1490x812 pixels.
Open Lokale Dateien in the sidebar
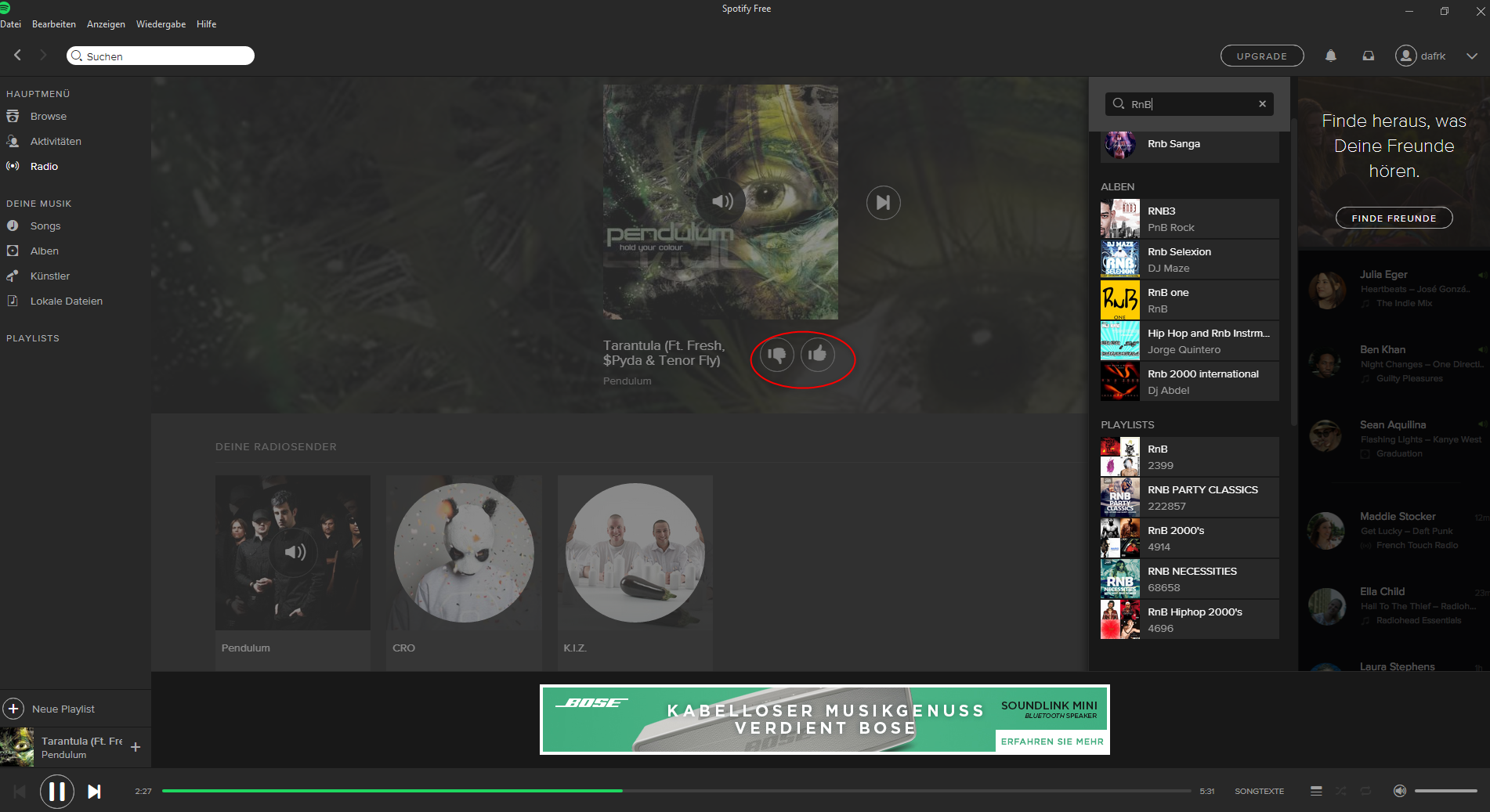coord(67,301)
